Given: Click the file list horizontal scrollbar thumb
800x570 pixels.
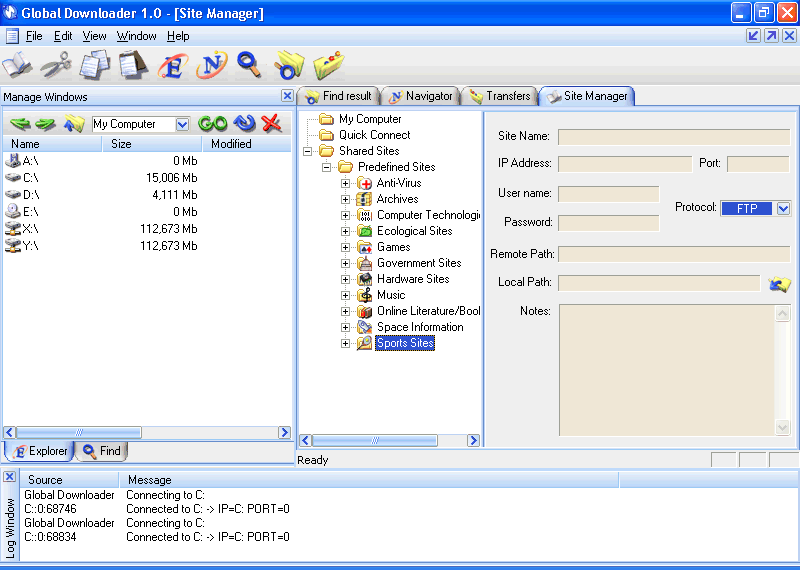Looking at the screenshot, I should pos(79,433).
